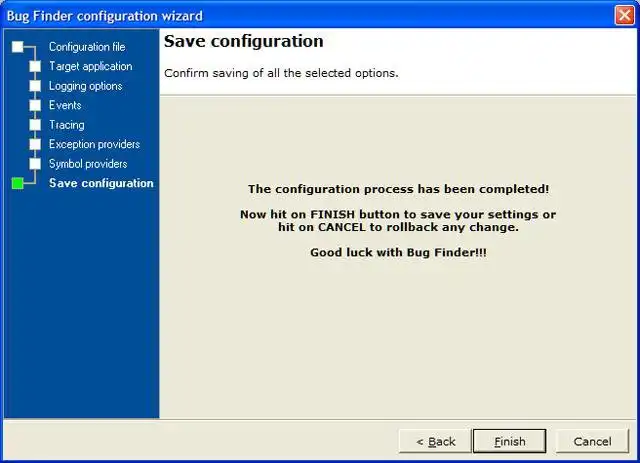The width and height of the screenshot is (640, 463).
Task: Switch to the Symbol providers step label
Action: (x=88, y=164)
